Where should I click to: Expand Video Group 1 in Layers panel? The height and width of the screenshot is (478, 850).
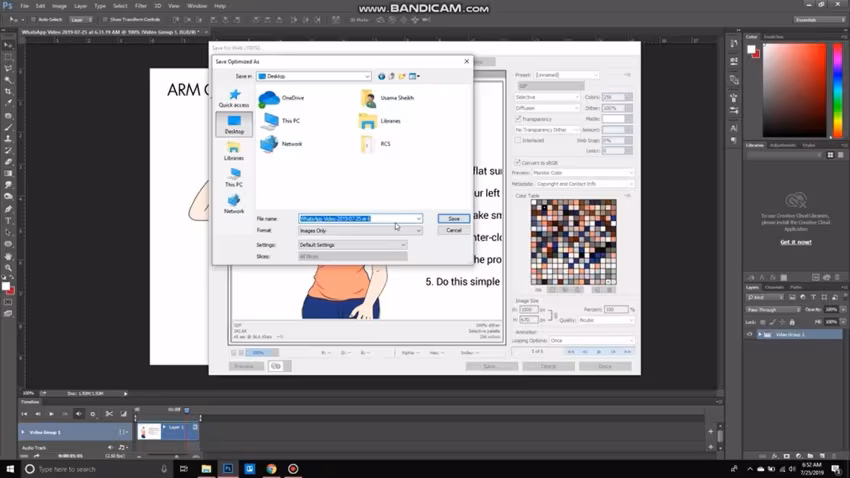click(759, 334)
